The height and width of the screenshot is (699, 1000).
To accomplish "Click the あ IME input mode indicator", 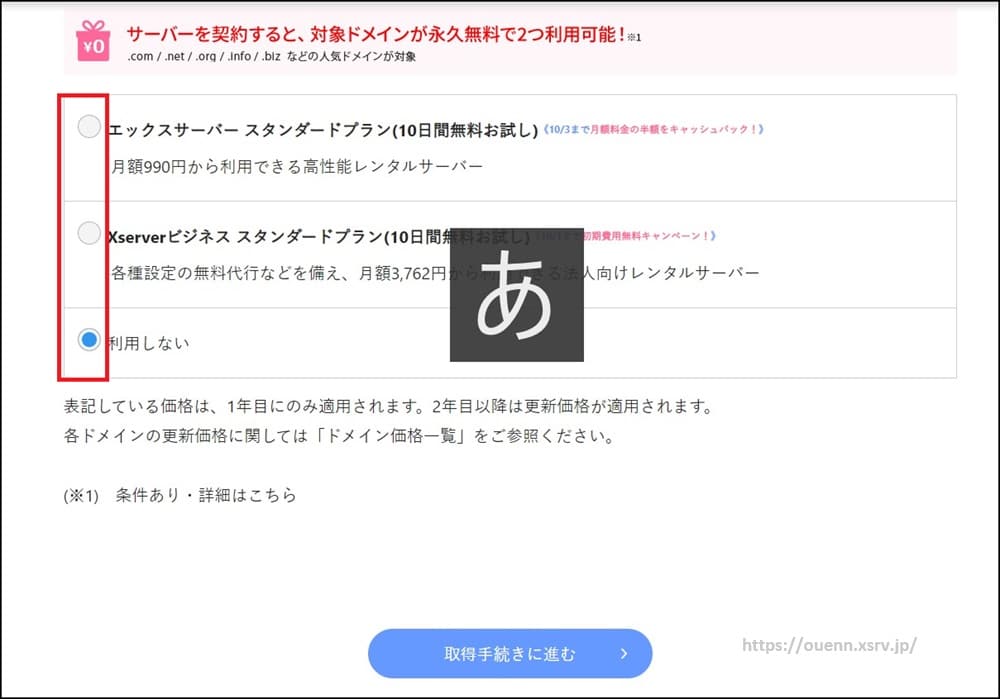I will pyautogui.click(x=516, y=294).
